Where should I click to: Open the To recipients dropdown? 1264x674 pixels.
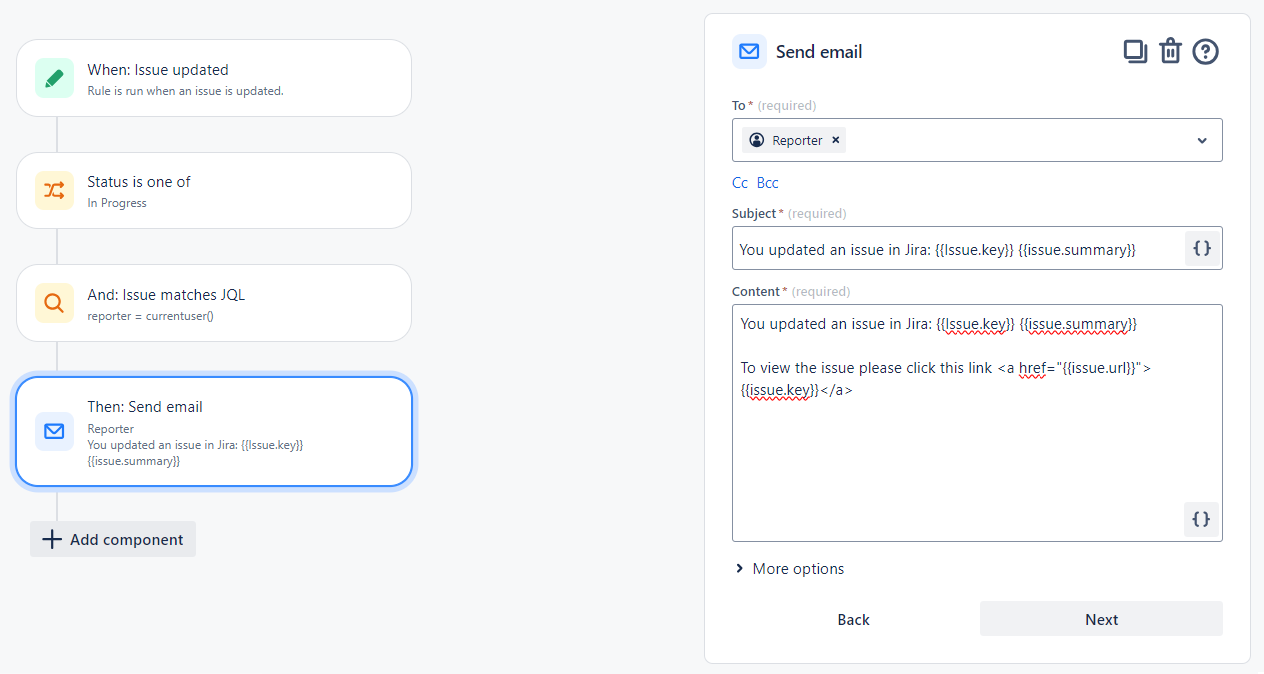(1202, 140)
